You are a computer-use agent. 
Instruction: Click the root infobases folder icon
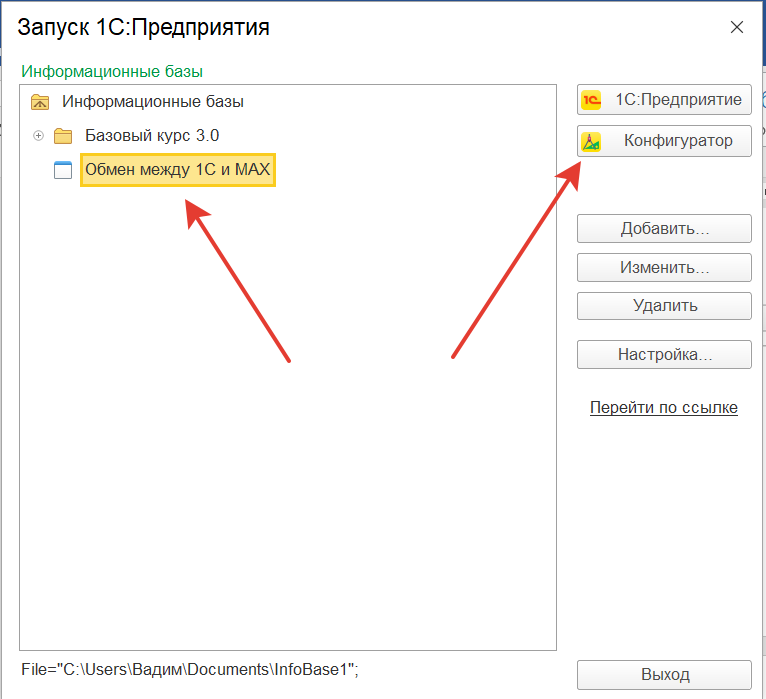(40, 102)
